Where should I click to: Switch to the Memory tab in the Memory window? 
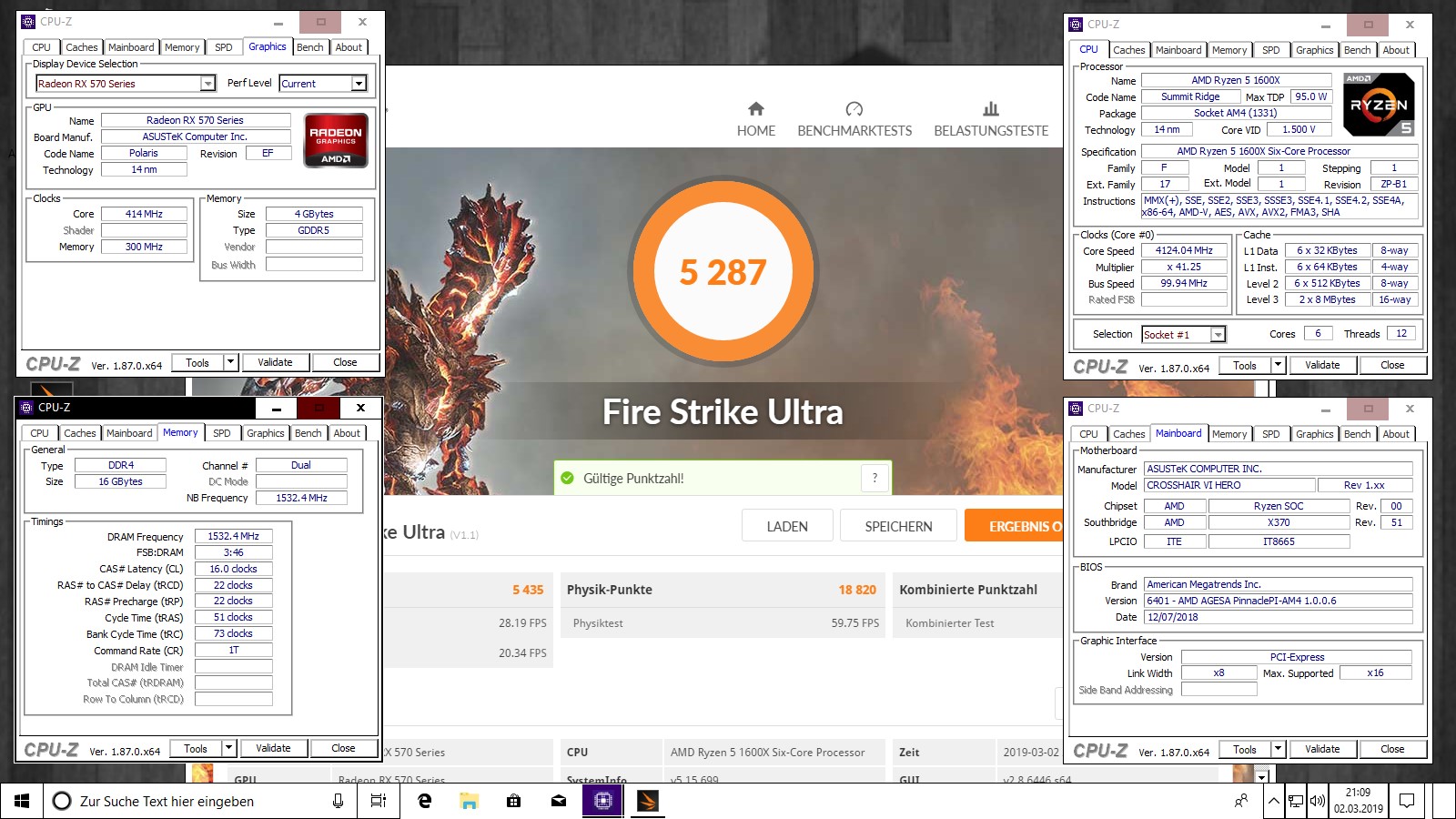click(x=180, y=433)
